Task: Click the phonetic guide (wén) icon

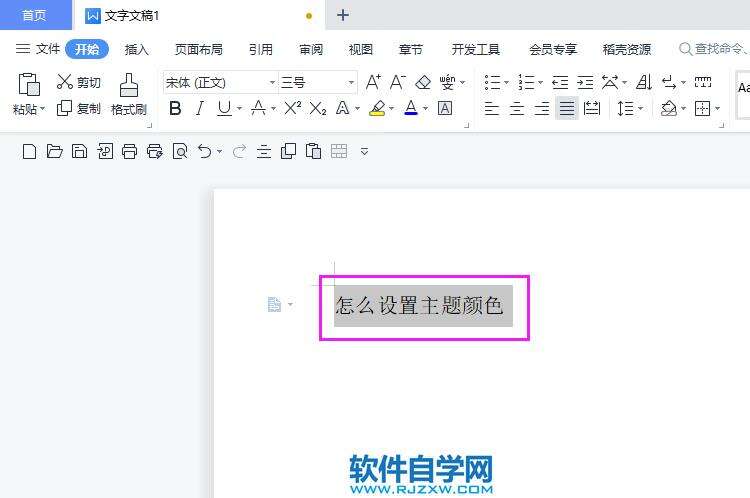Action: tap(447, 82)
